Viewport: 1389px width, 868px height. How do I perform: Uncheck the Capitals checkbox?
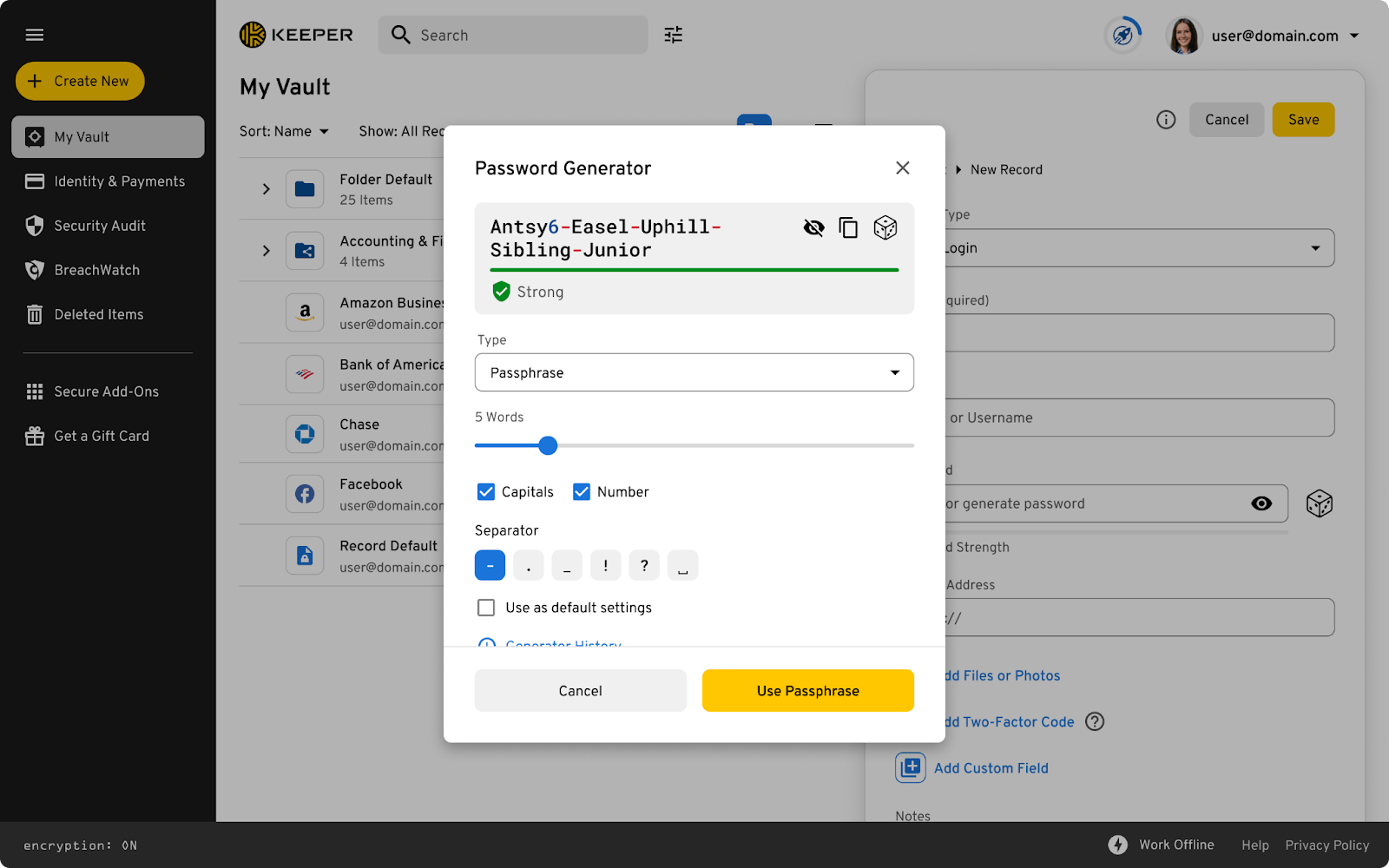pos(486,492)
